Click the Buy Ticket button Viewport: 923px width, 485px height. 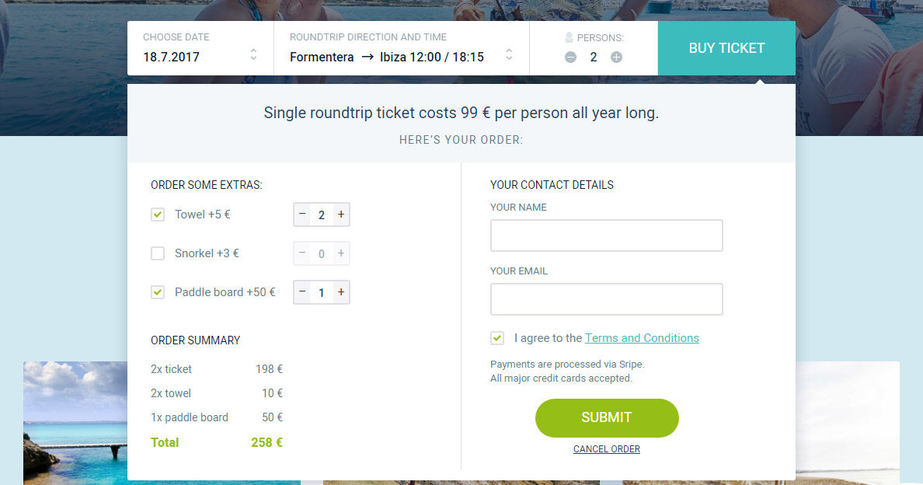click(x=726, y=48)
